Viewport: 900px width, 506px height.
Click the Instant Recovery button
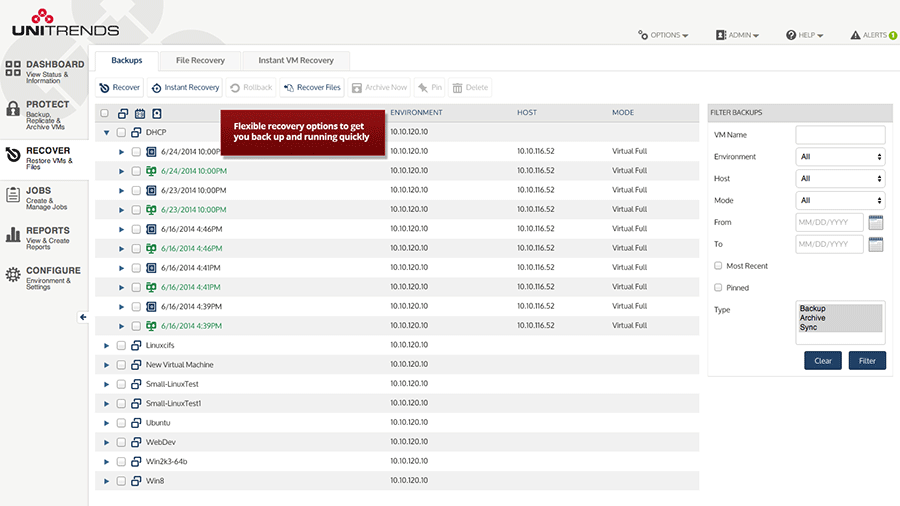click(x=185, y=88)
